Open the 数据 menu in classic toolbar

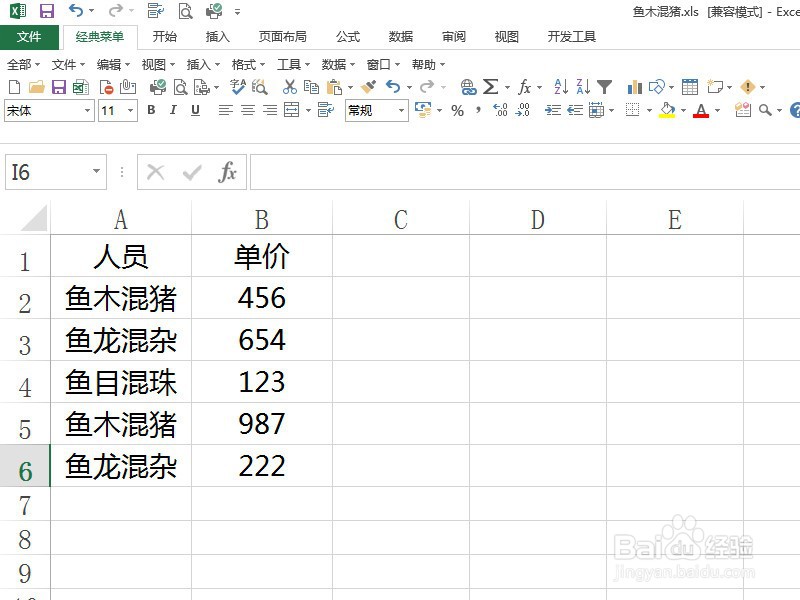[332, 63]
